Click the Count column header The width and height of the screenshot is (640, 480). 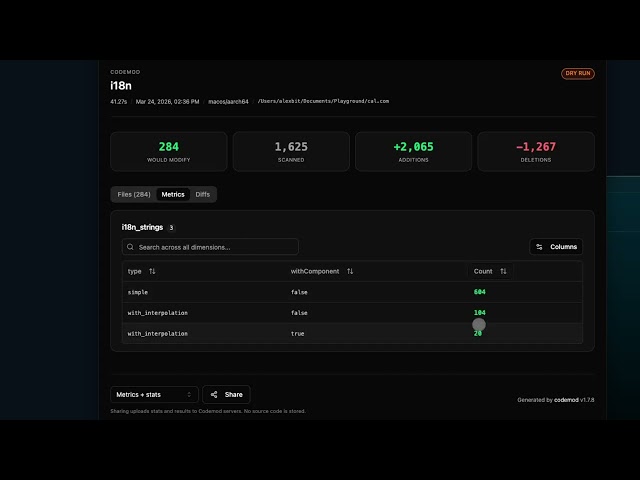point(483,271)
